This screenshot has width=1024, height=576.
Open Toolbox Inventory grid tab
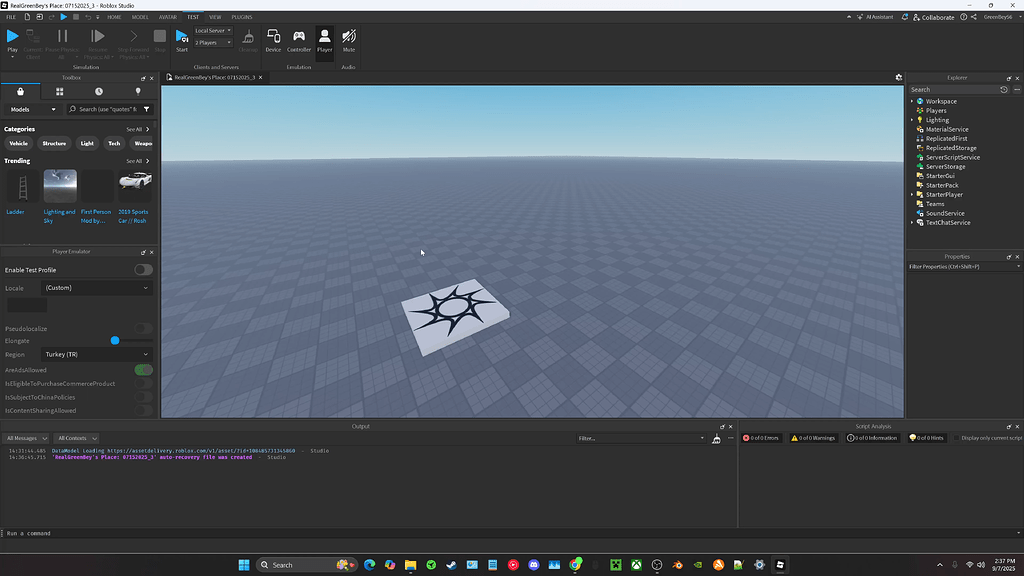coord(59,91)
